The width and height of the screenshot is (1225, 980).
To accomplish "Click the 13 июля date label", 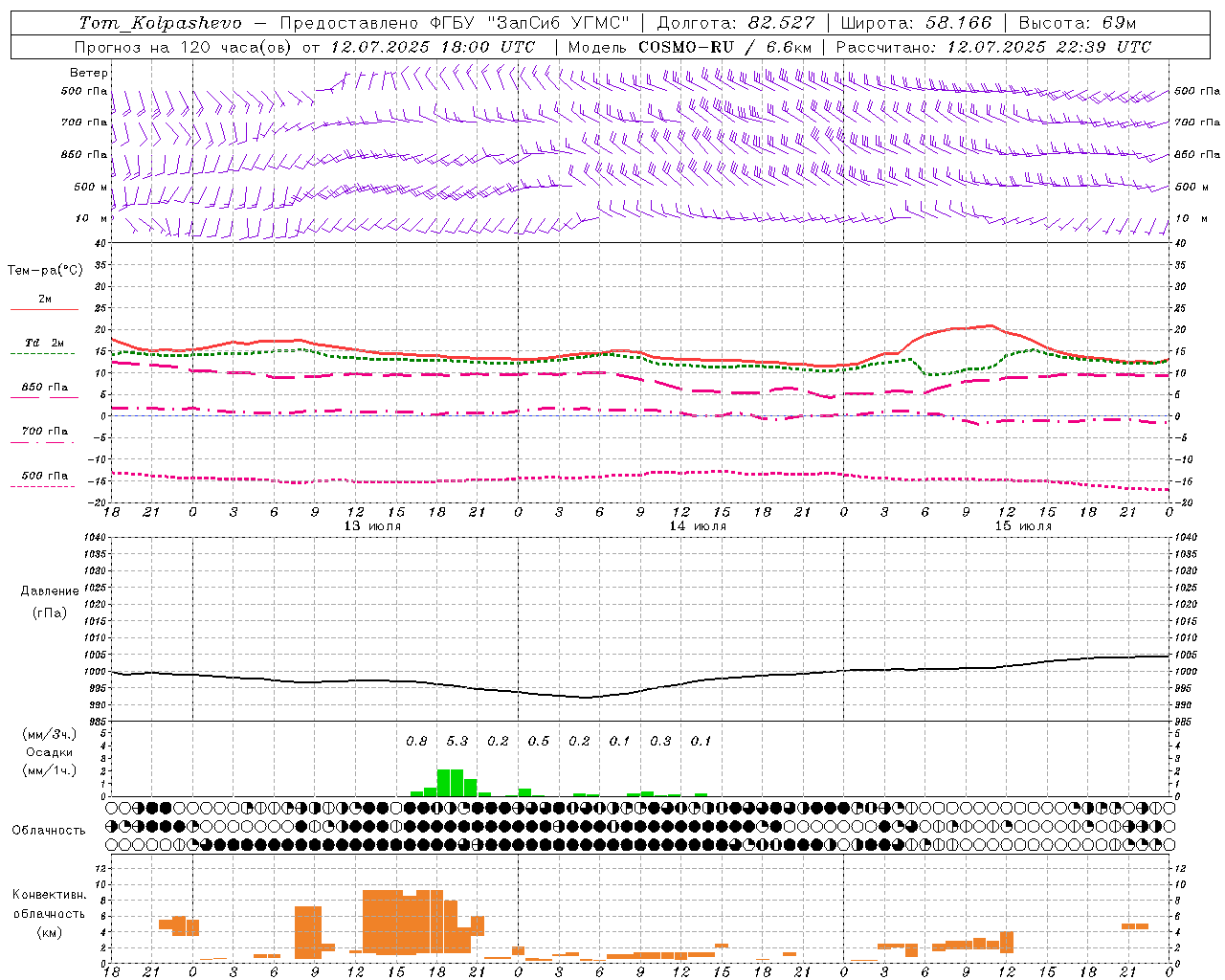I will (x=372, y=526).
